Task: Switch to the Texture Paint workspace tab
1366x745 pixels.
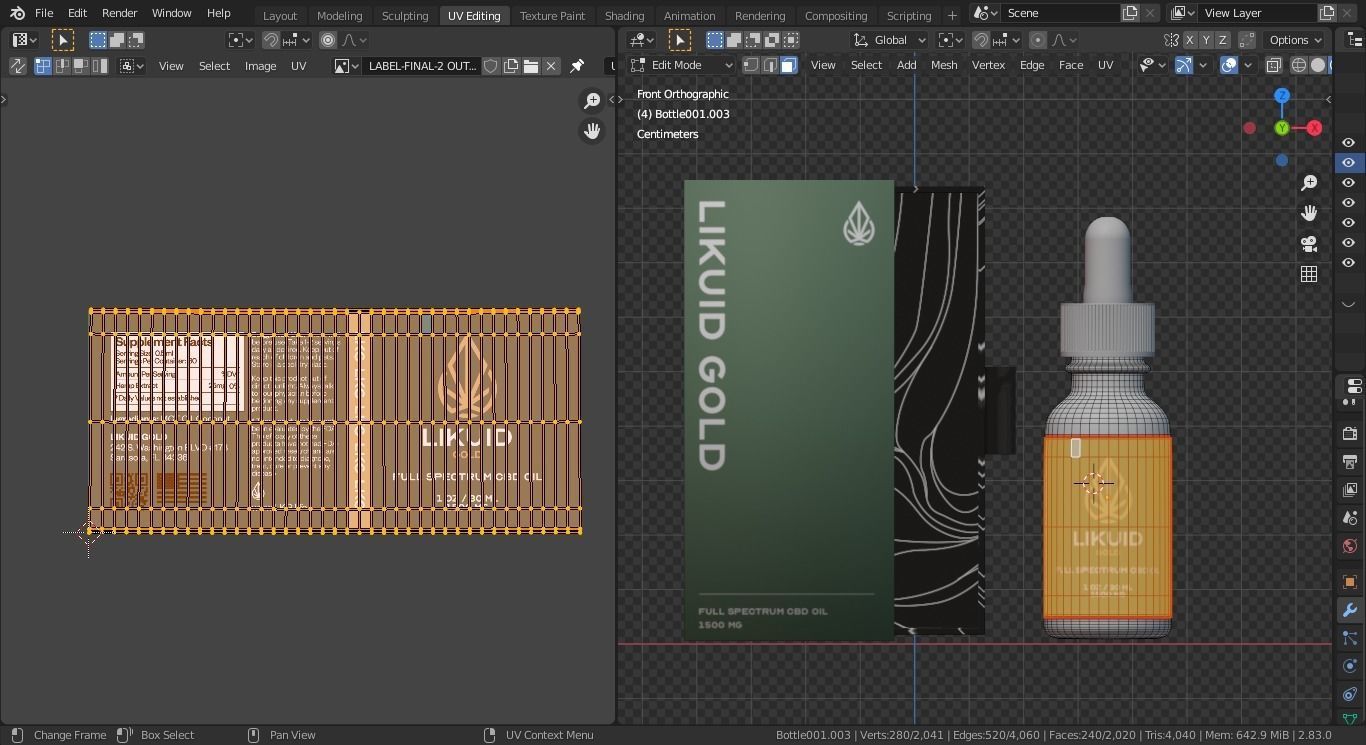Action: click(x=552, y=15)
